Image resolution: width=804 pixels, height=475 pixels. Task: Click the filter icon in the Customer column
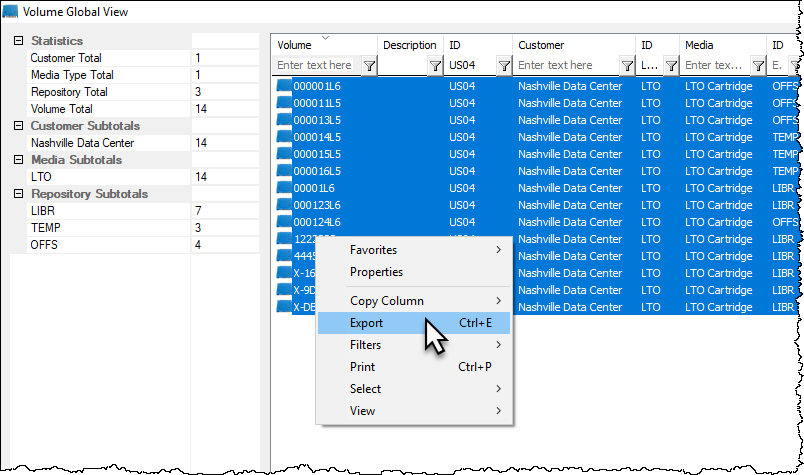(627, 66)
